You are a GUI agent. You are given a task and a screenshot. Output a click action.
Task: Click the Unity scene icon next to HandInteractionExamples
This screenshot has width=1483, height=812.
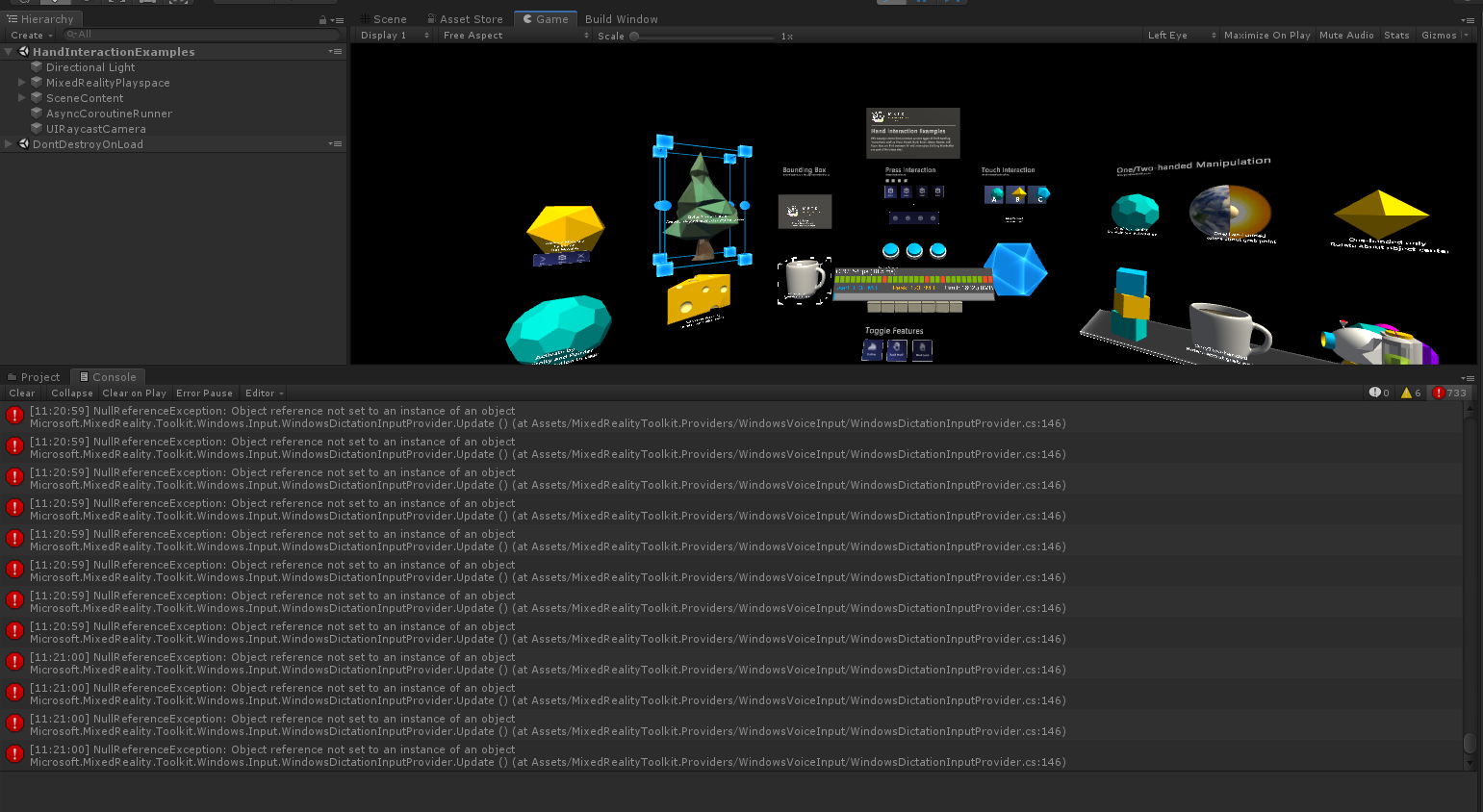pyautogui.click(x=22, y=51)
